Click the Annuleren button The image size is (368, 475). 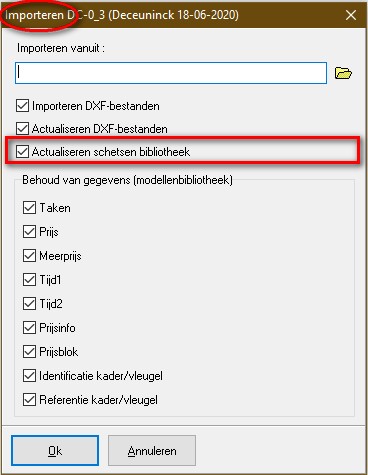click(152, 451)
